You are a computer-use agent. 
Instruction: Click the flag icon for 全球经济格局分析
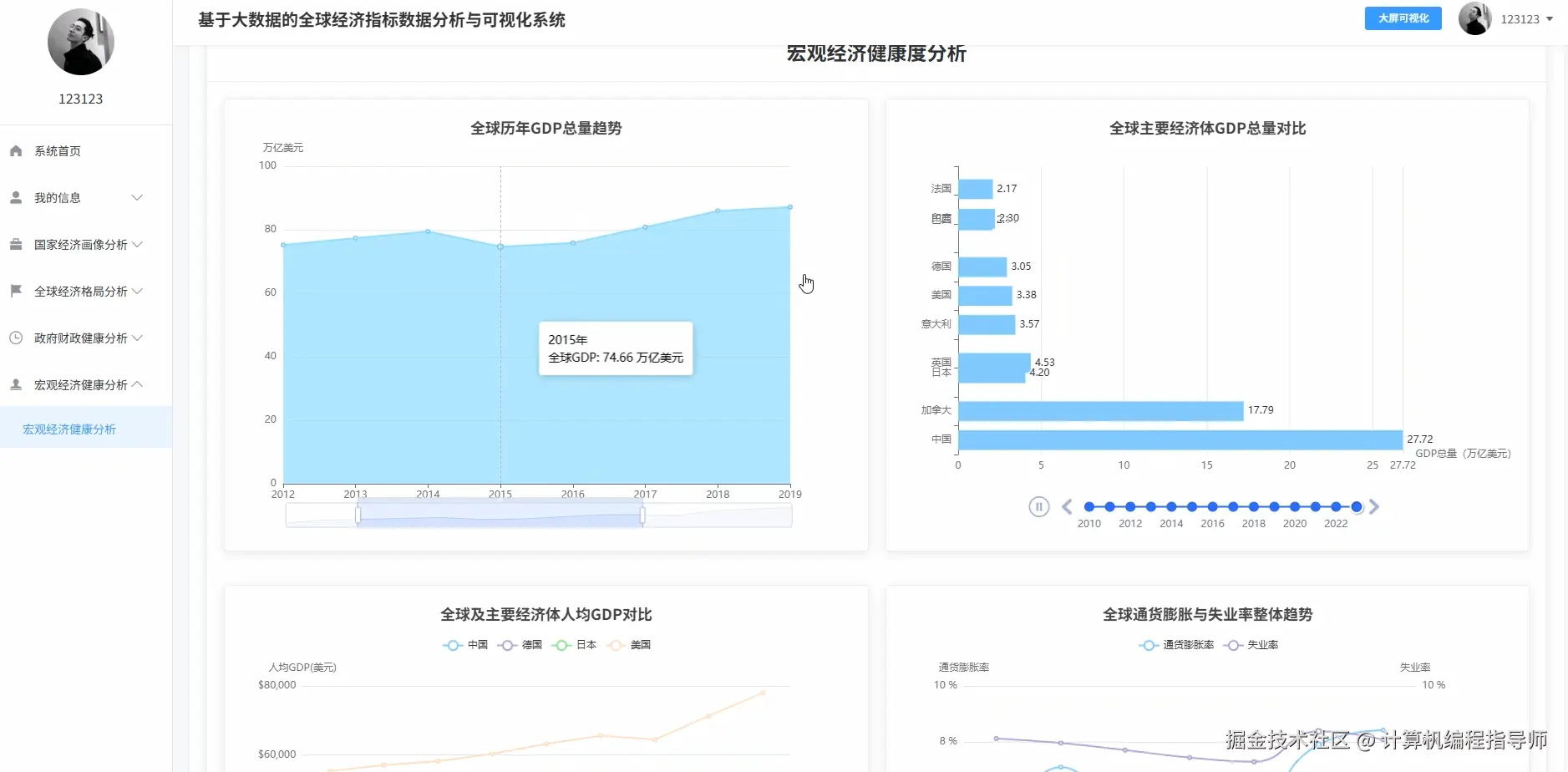15,291
